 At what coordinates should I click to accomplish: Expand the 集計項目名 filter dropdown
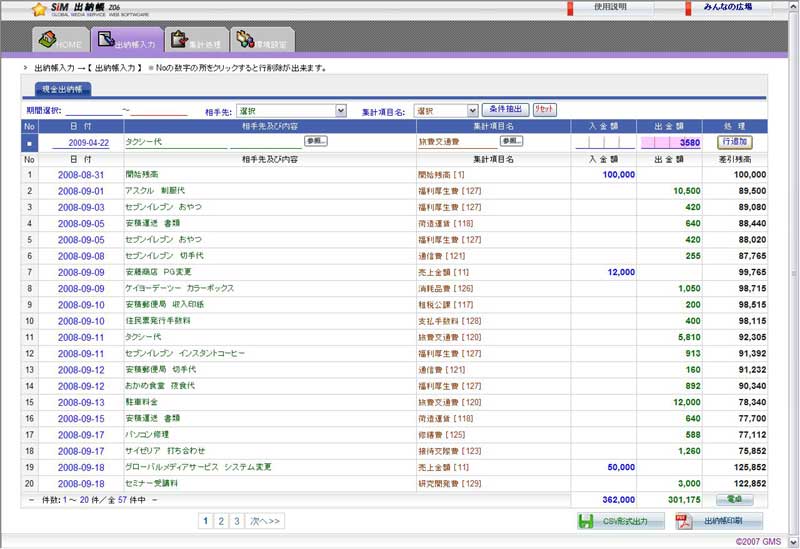472,111
